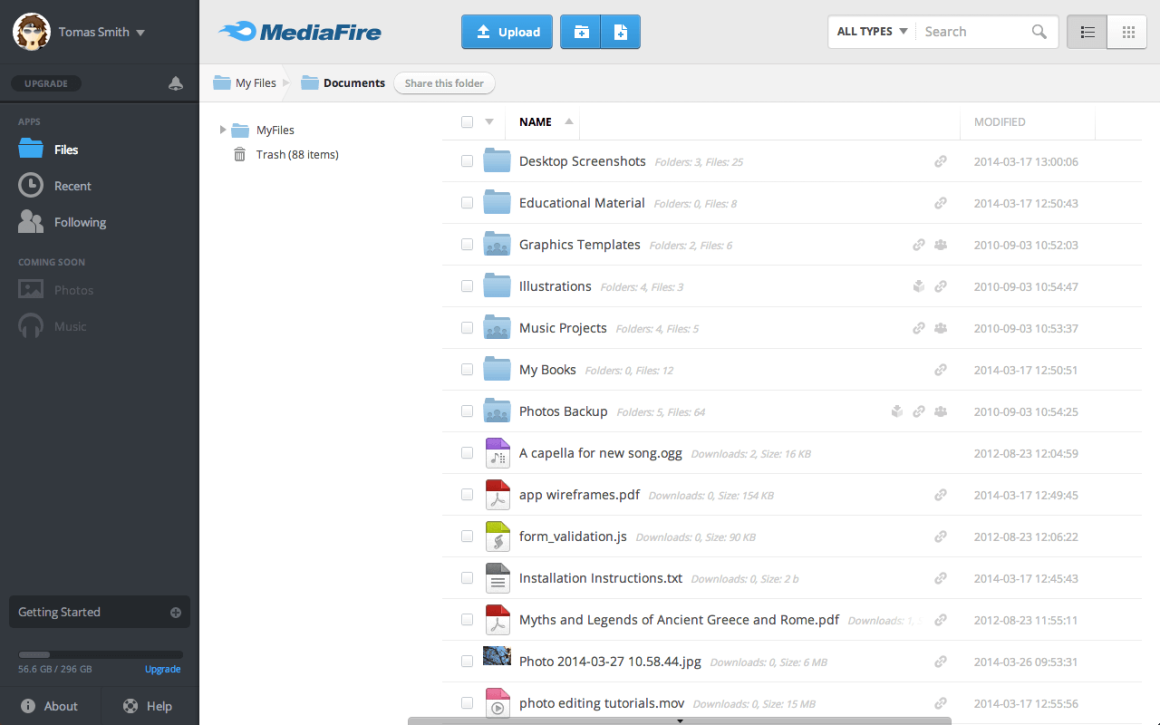This screenshot has height=725, width=1160.
Task: Click inside the Search field
Action: pyautogui.click(x=975, y=31)
